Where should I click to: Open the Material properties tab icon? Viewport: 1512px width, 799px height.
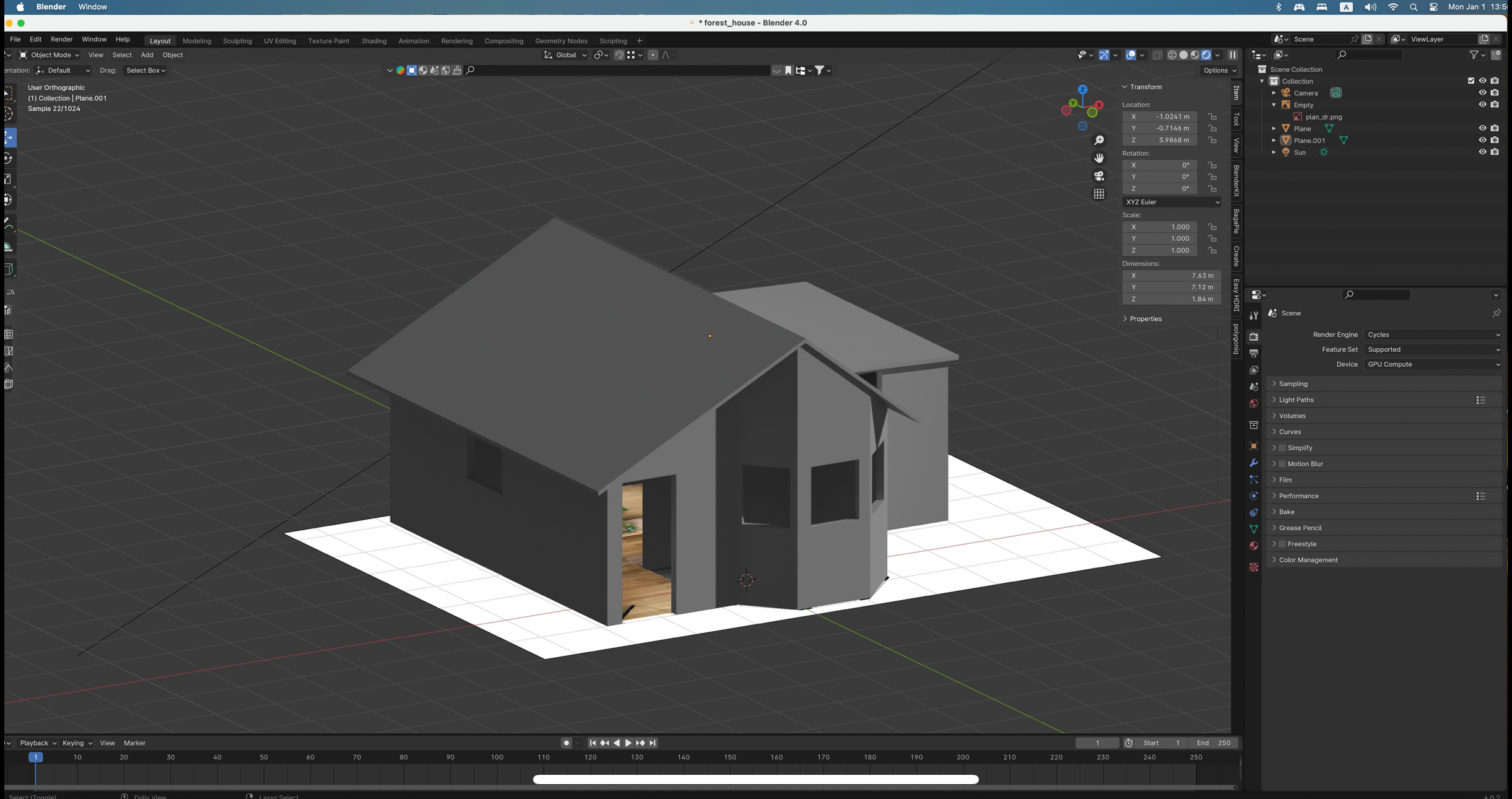[1253, 546]
